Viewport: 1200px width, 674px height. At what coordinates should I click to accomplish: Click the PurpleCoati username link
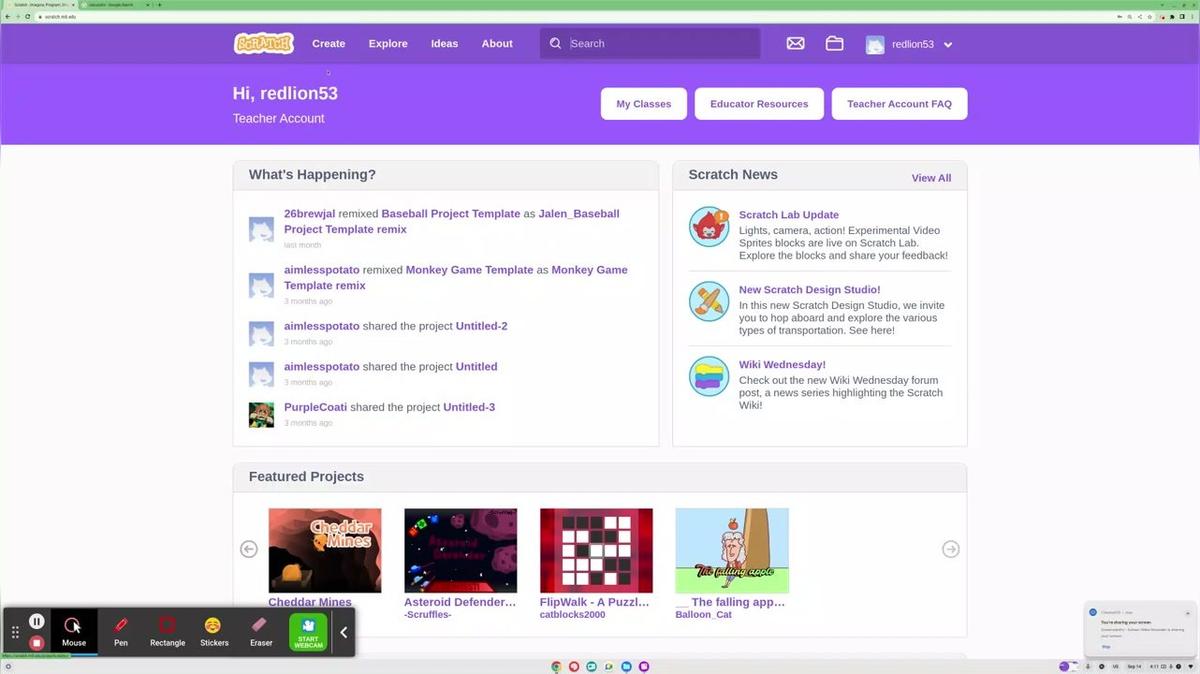click(x=316, y=407)
